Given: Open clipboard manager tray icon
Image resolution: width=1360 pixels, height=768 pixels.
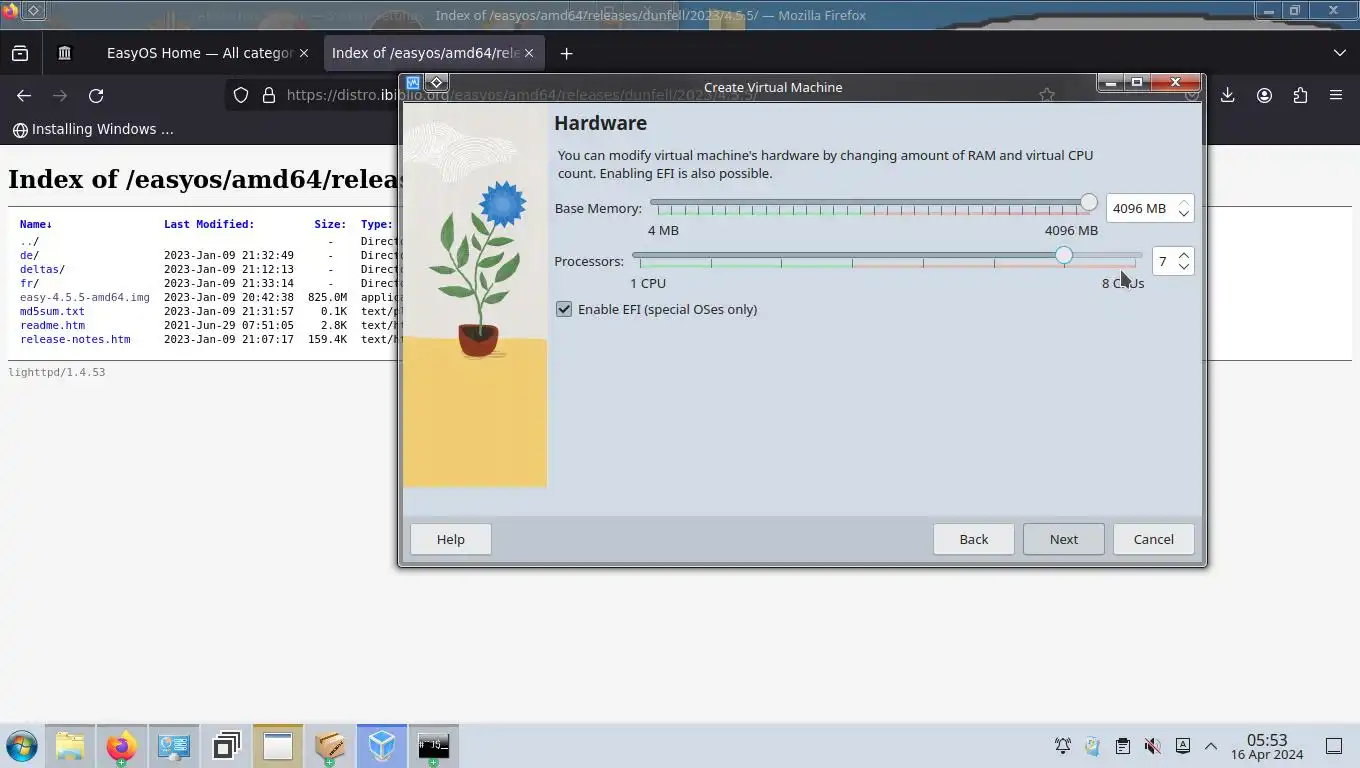Looking at the screenshot, I should (1122, 746).
